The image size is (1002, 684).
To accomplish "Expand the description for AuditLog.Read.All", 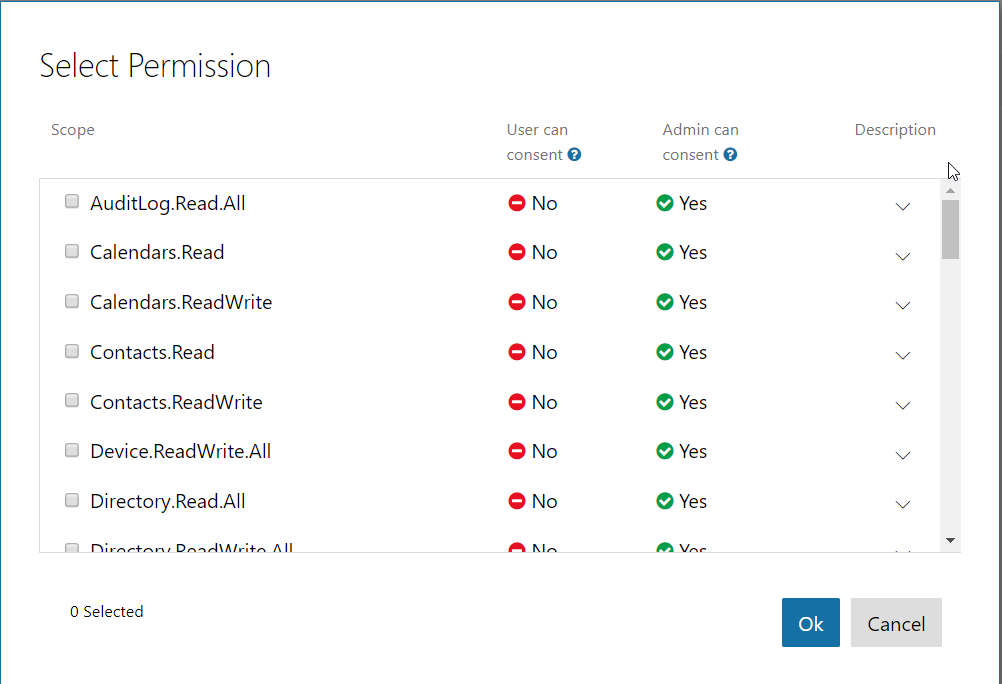I will click(903, 207).
